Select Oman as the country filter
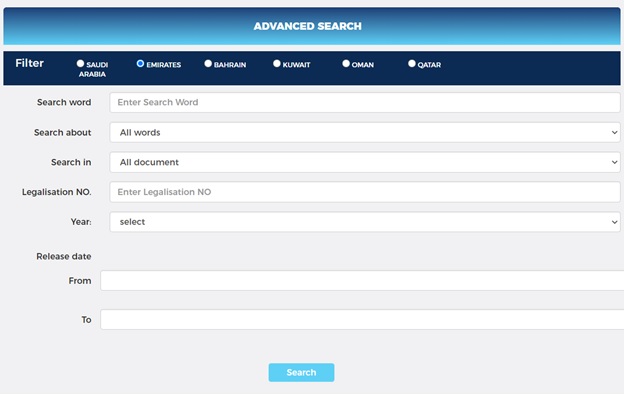629x400 pixels. coord(346,64)
